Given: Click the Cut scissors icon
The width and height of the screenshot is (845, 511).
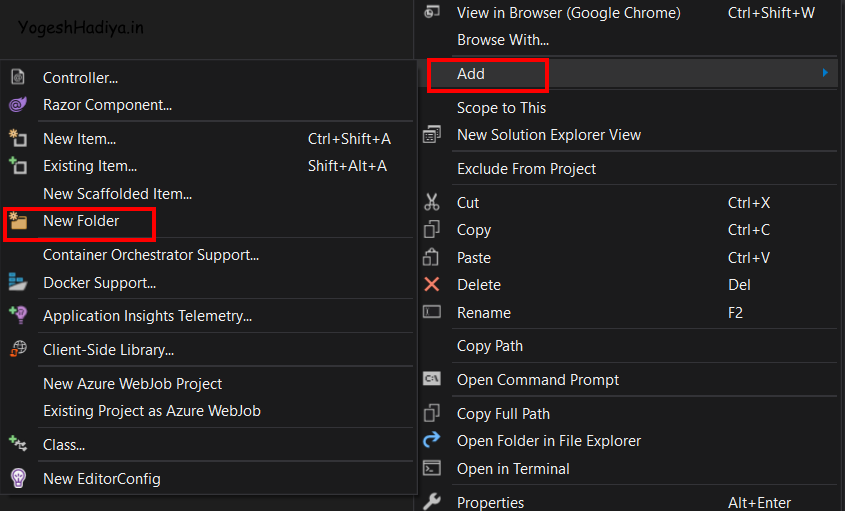Looking at the screenshot, I should pos(432,202).
